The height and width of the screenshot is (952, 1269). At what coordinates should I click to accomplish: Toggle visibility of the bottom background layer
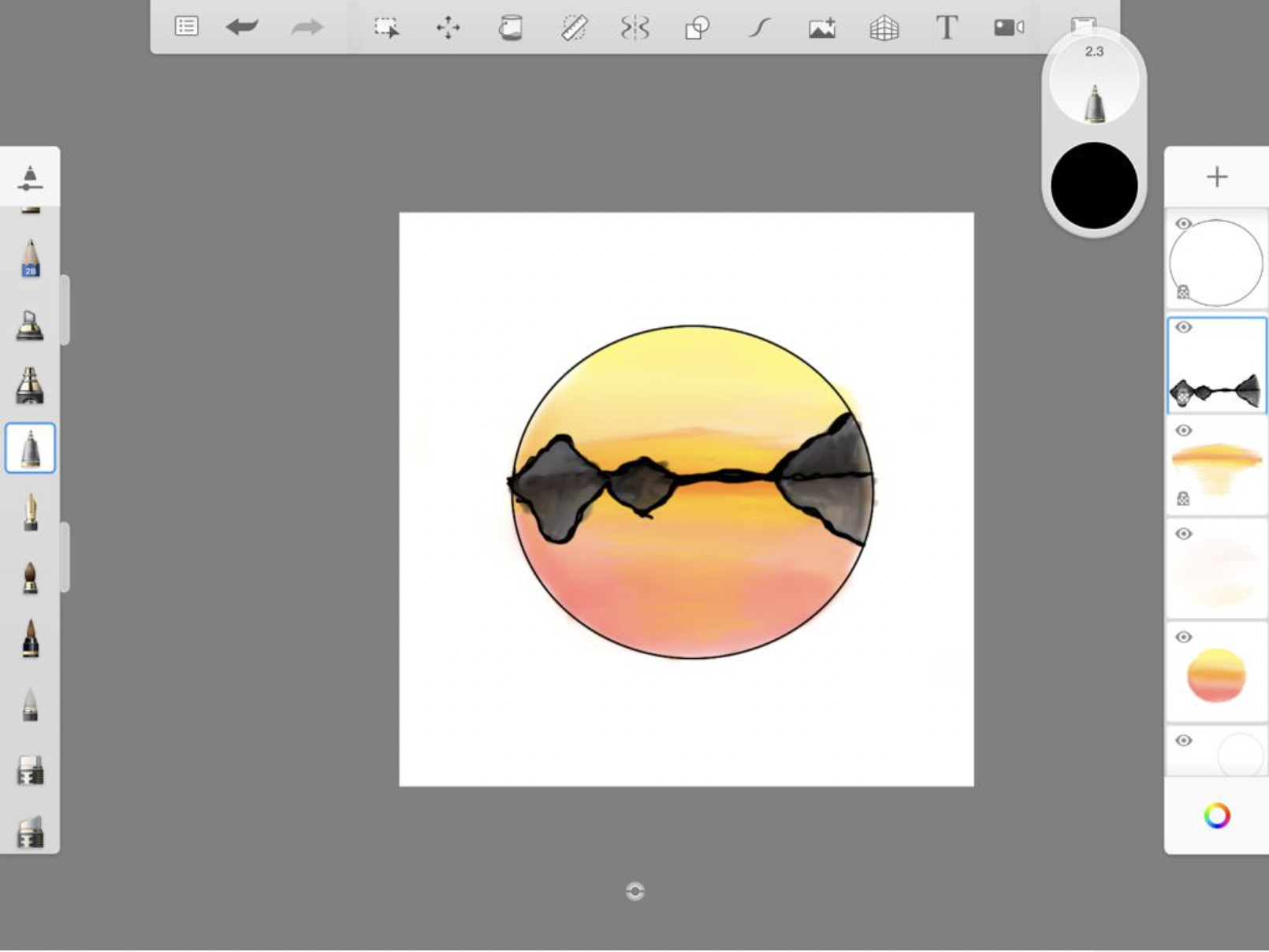coord(1183,740)
